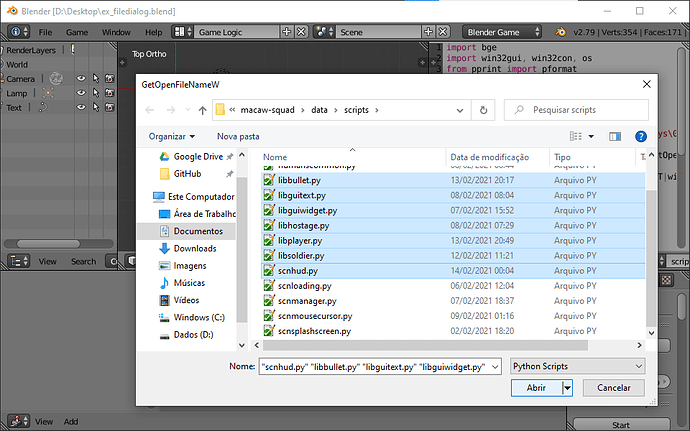Delete Game Logic screen layout

(301, 32)
